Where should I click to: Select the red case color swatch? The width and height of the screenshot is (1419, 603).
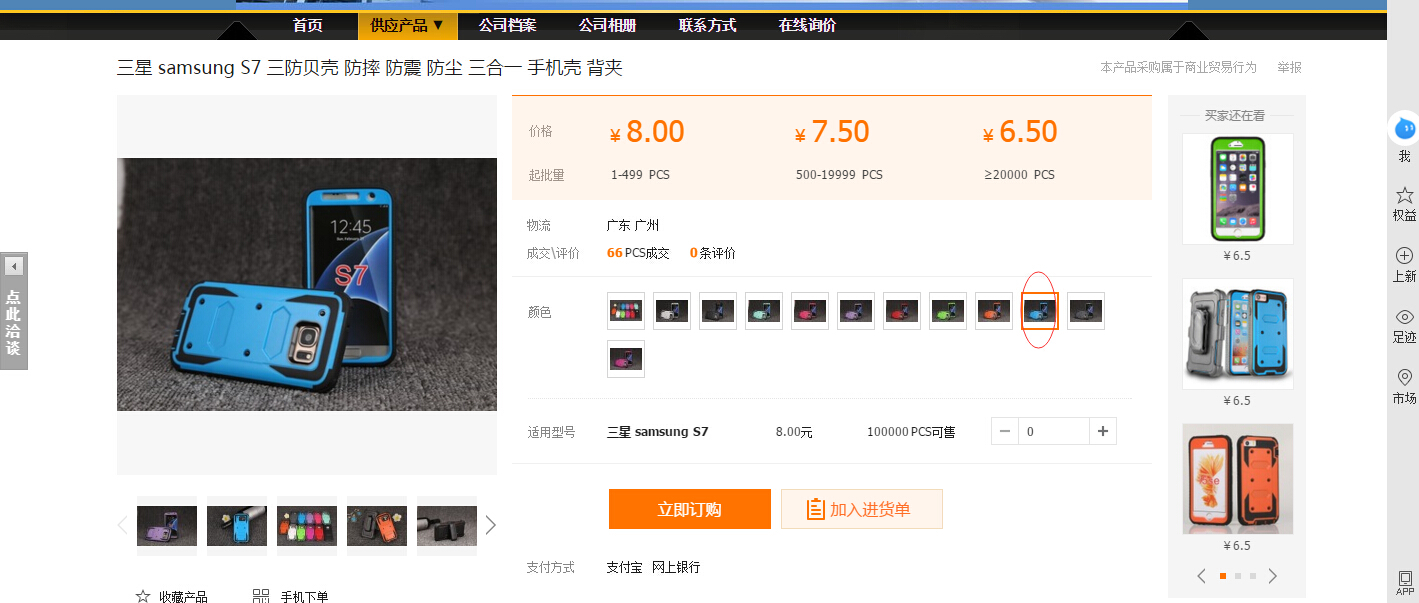[902, 311]
